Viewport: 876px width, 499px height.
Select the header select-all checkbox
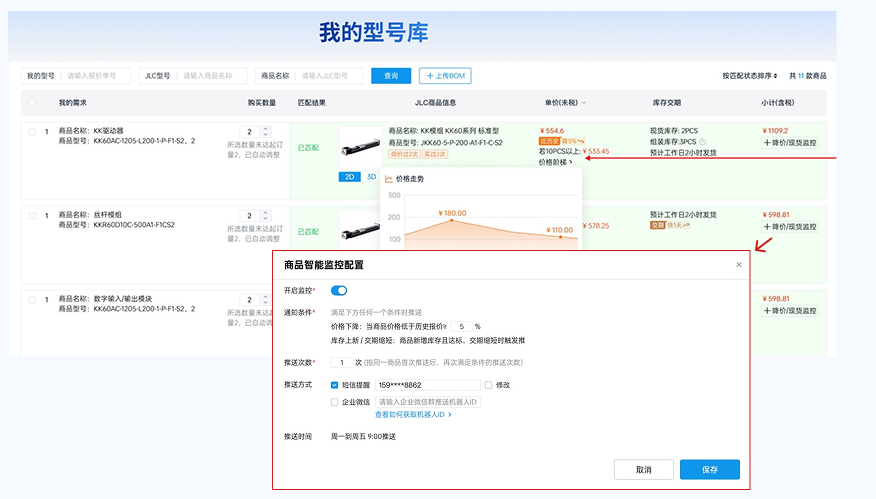[x=32, y=102]
